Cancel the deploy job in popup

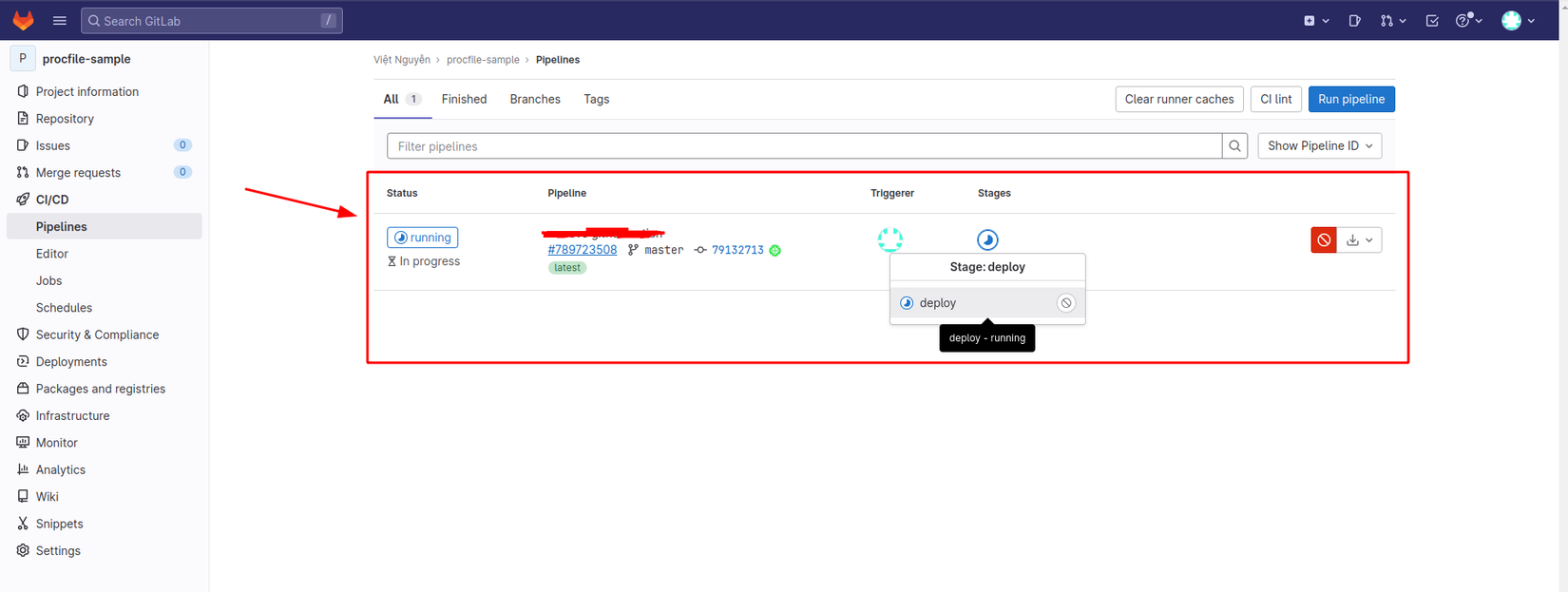pos(1066,303)
